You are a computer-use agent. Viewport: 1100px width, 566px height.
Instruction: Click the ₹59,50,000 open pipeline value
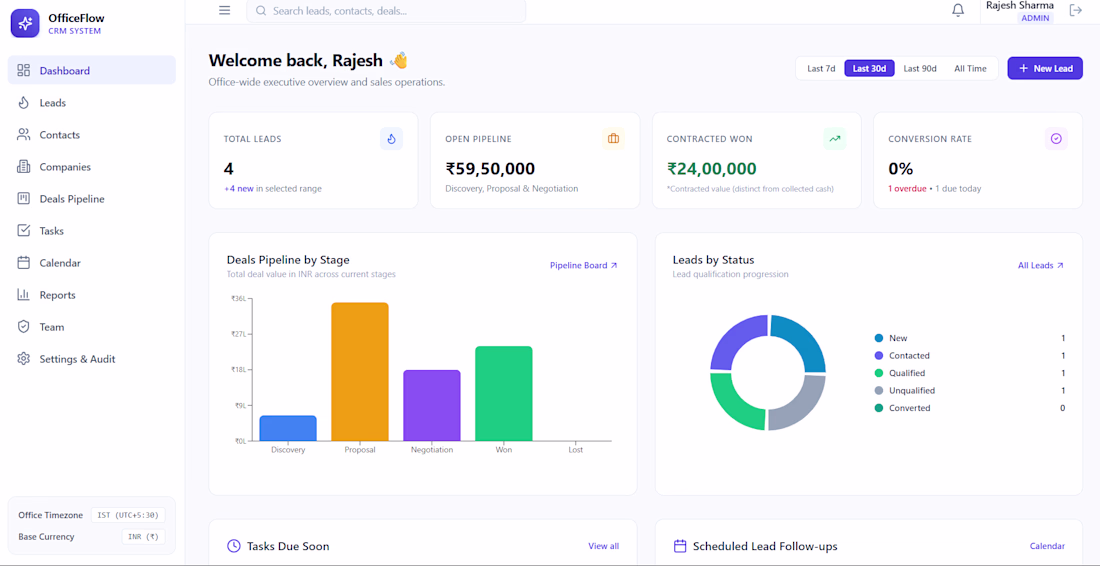pos(490,168)
